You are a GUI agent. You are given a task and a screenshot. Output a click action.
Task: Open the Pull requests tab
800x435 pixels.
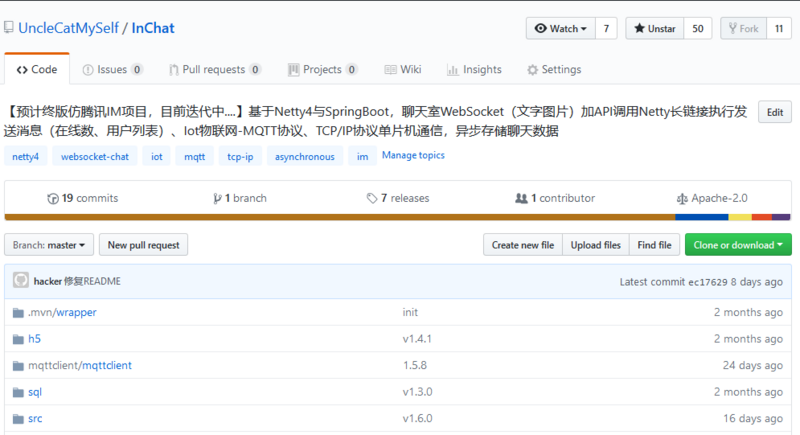pos(215,69)
